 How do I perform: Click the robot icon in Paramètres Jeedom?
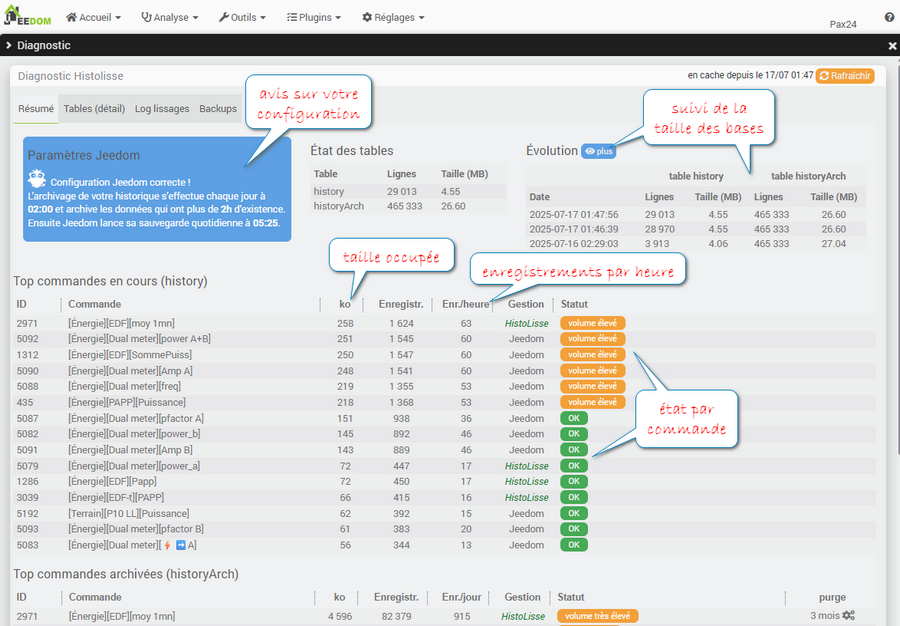click(x=37, y=178)
